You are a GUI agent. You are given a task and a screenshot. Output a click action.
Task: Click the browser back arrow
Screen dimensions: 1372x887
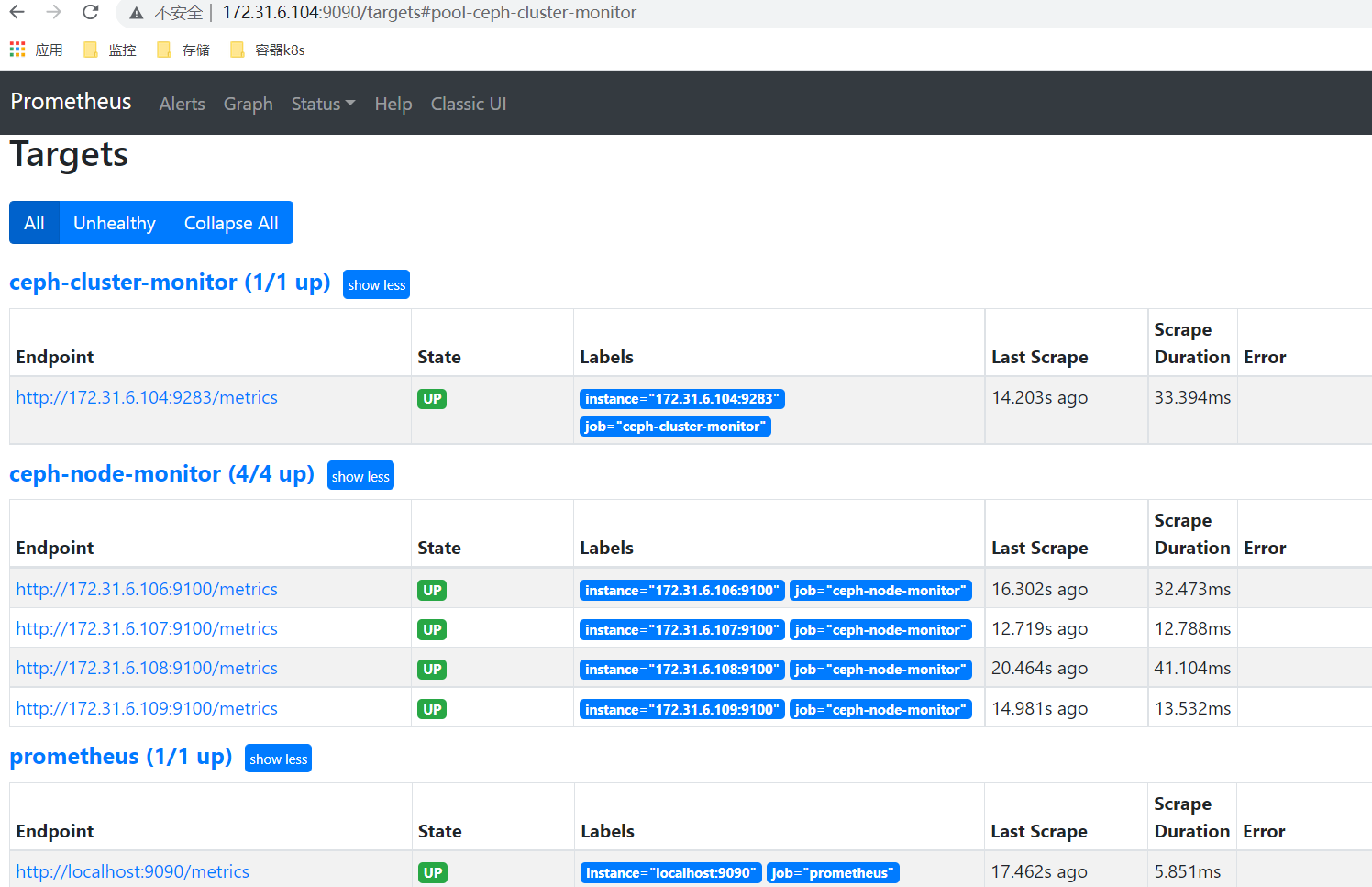pyautogui.click(x=17, y=13)
